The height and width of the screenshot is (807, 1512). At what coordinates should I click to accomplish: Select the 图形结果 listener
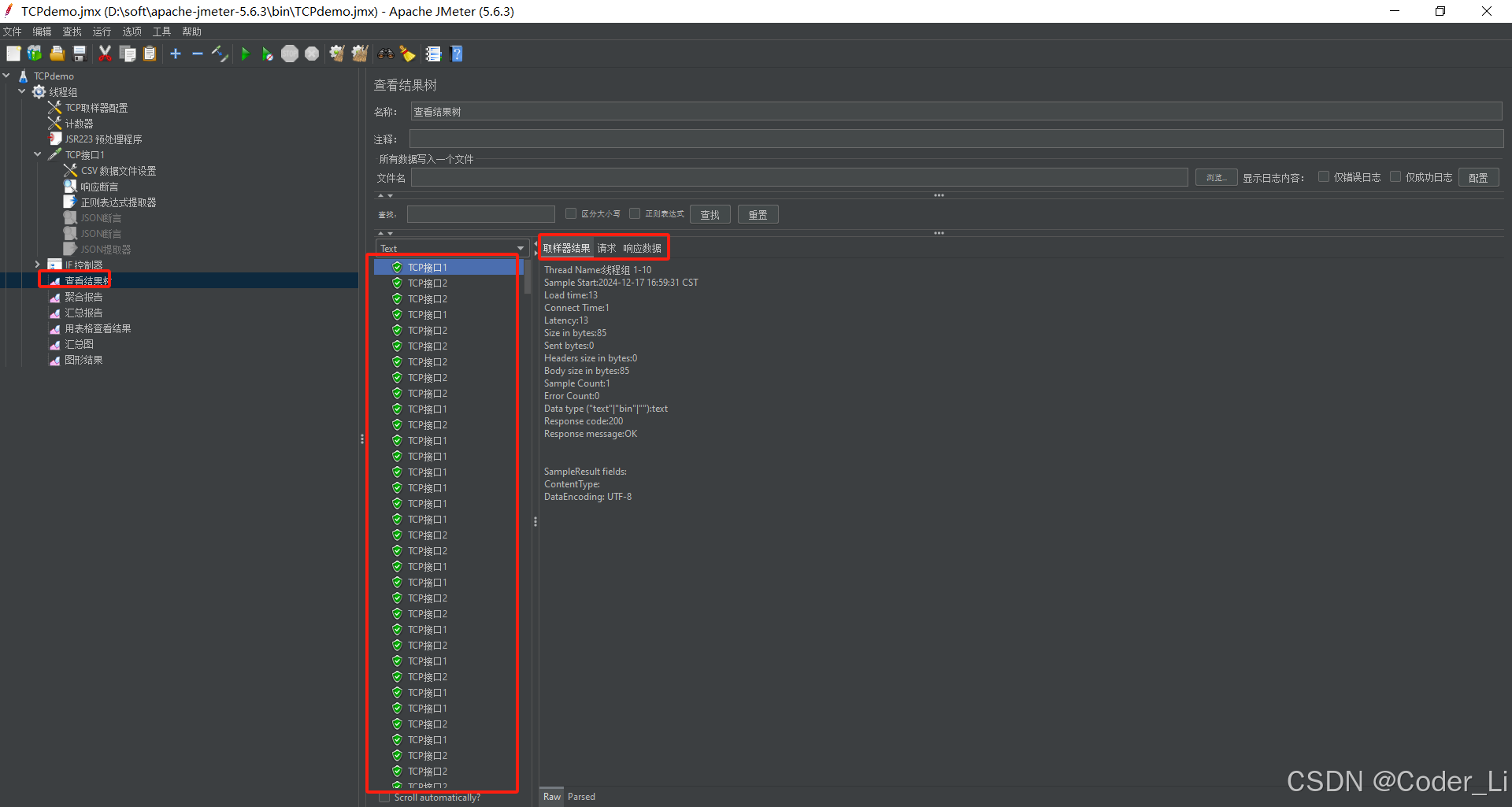[83, 360]
